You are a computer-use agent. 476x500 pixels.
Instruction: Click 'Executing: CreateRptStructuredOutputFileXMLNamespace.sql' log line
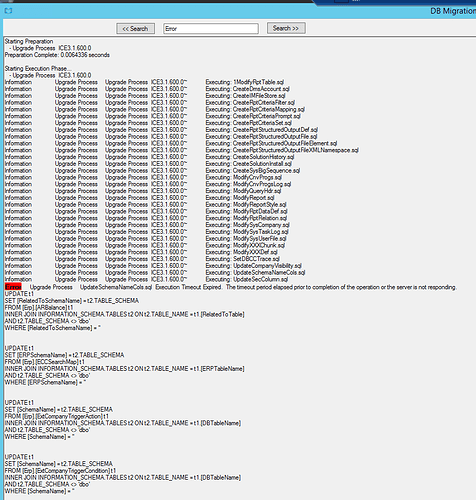[282, 150]
